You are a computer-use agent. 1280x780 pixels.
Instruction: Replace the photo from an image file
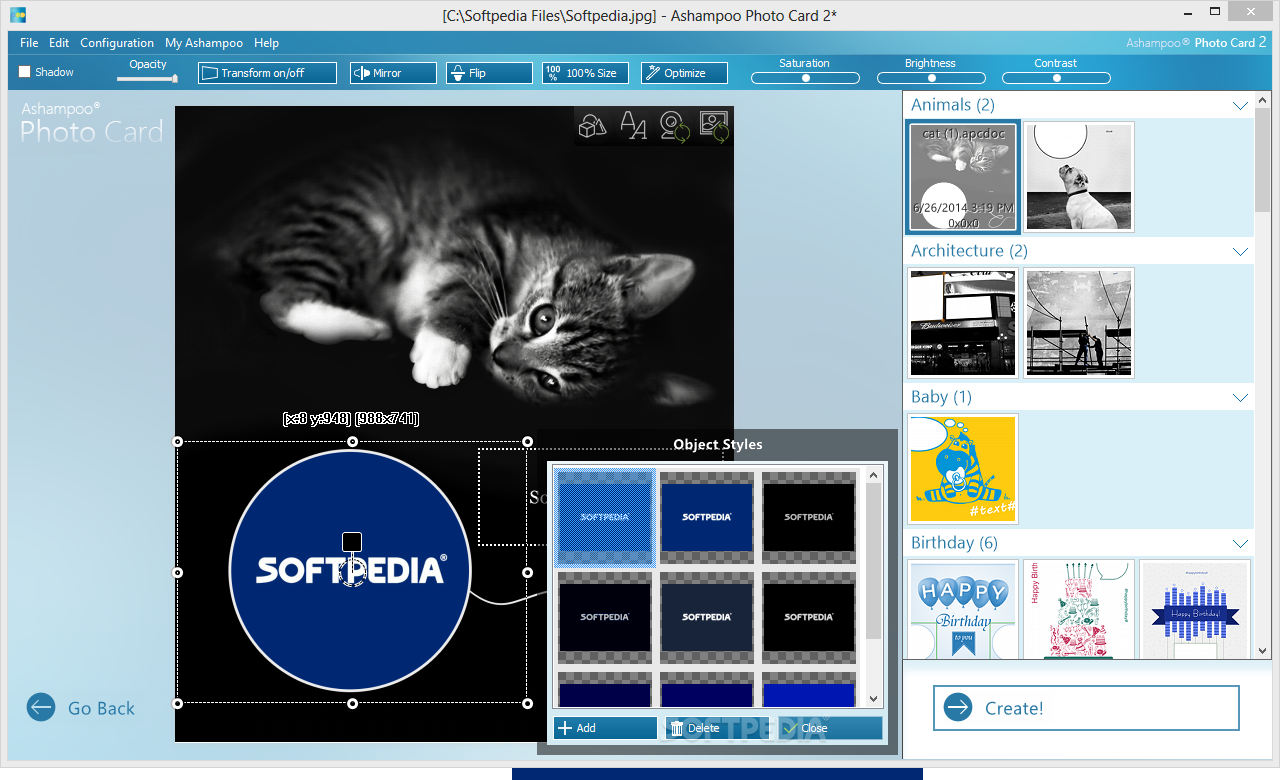point(714,125)
